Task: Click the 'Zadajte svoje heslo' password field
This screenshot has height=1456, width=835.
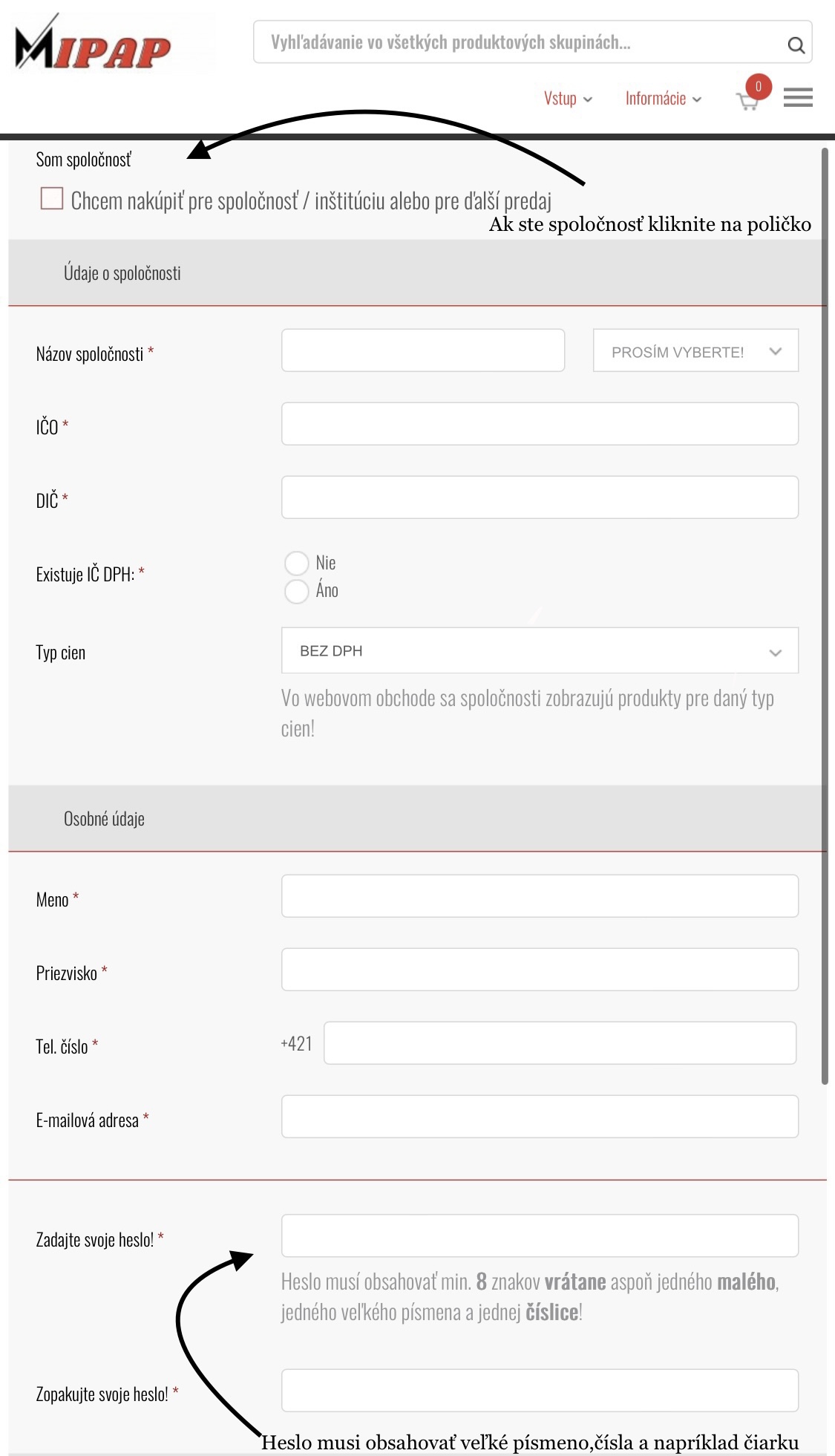Action: click(x=540, y=1236)
